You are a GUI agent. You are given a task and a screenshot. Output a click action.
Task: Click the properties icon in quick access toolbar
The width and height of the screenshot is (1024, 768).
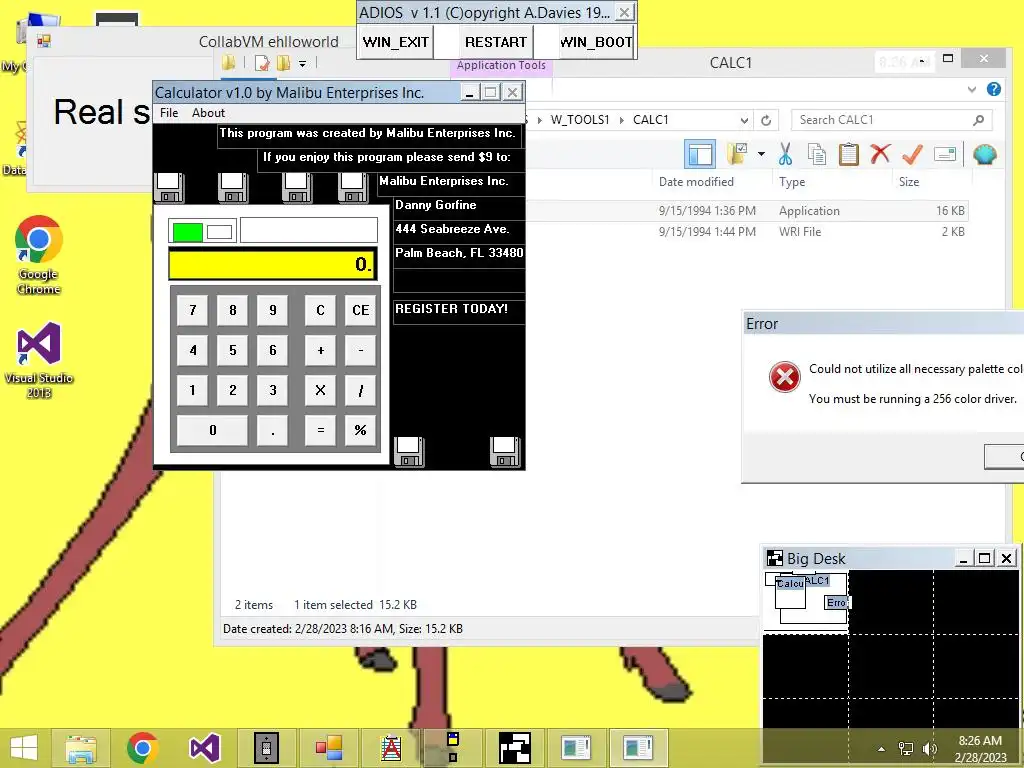[x=263, y=63]
